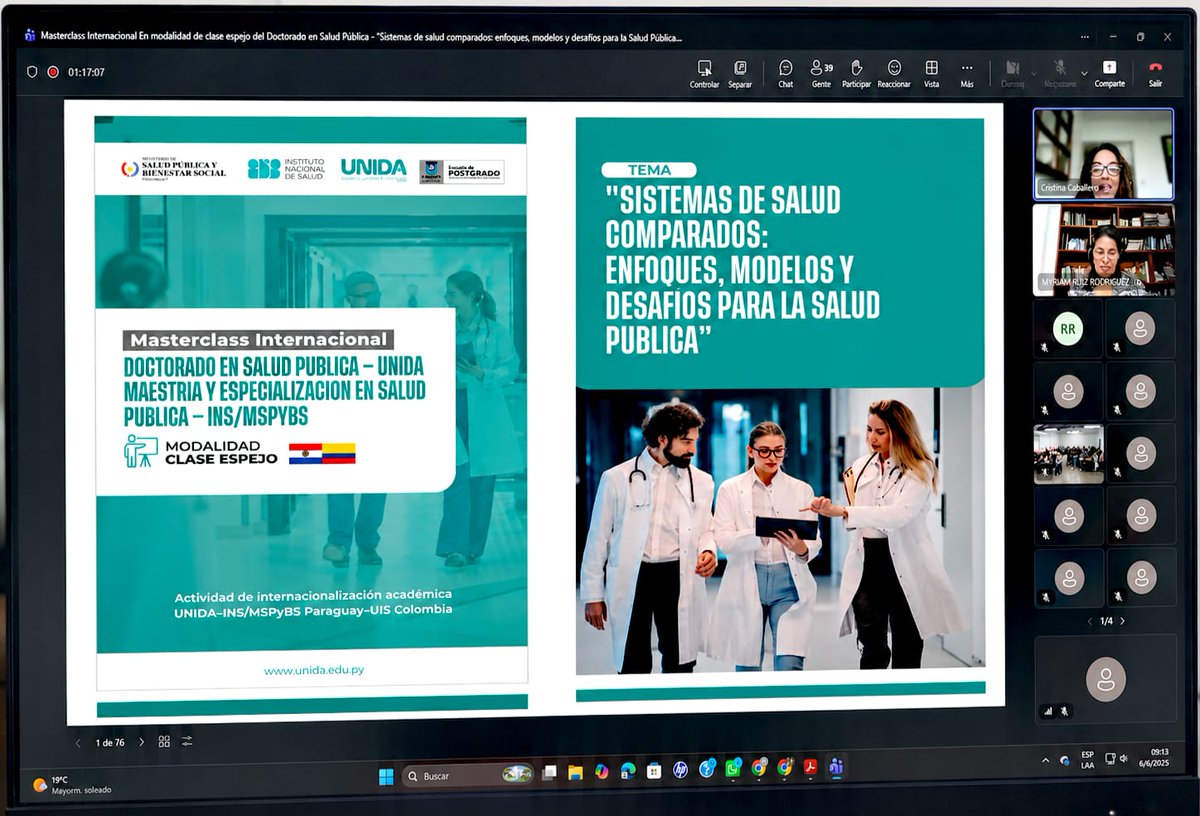Open the slide grid overview icon
The width and height of the screenshot is (1200, 816).
(164, 742)
